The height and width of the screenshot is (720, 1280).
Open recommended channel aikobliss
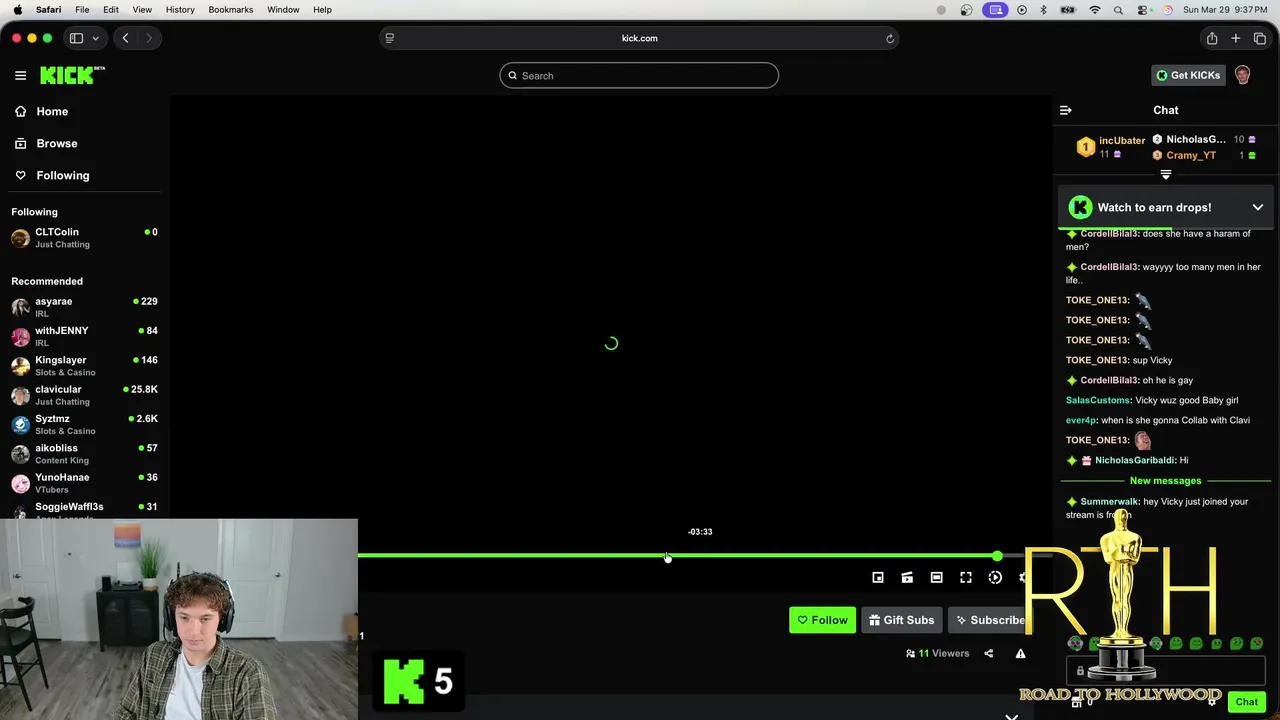pos(84,453)
